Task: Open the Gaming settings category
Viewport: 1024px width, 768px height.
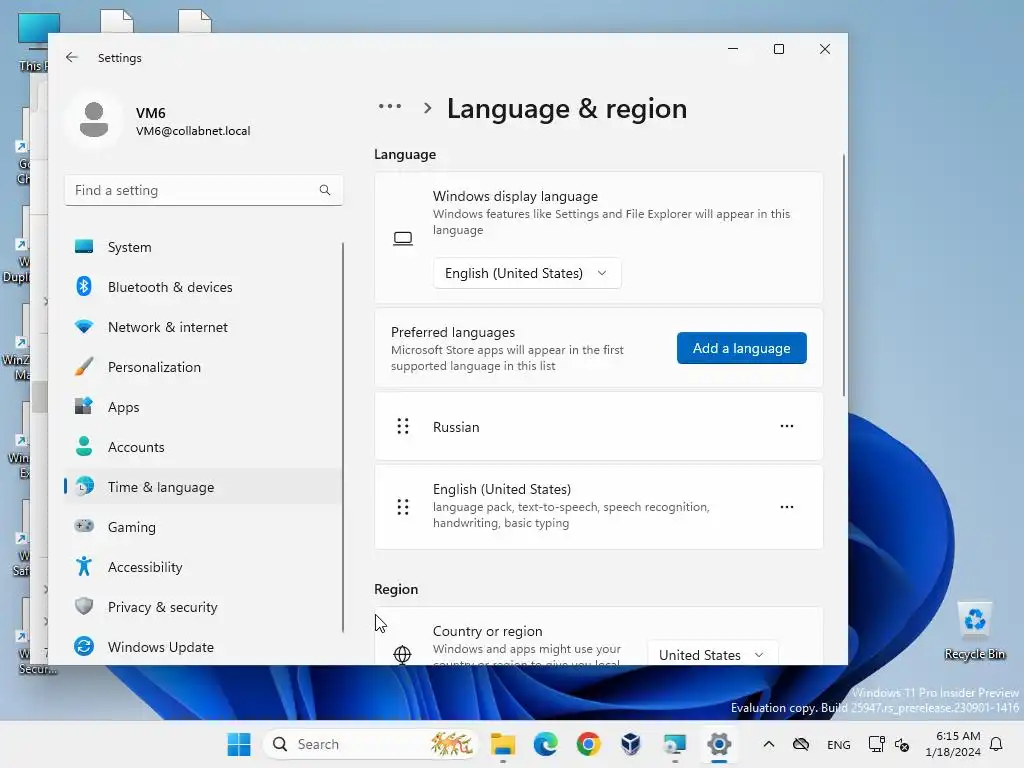Action: (x=203, y=526)
